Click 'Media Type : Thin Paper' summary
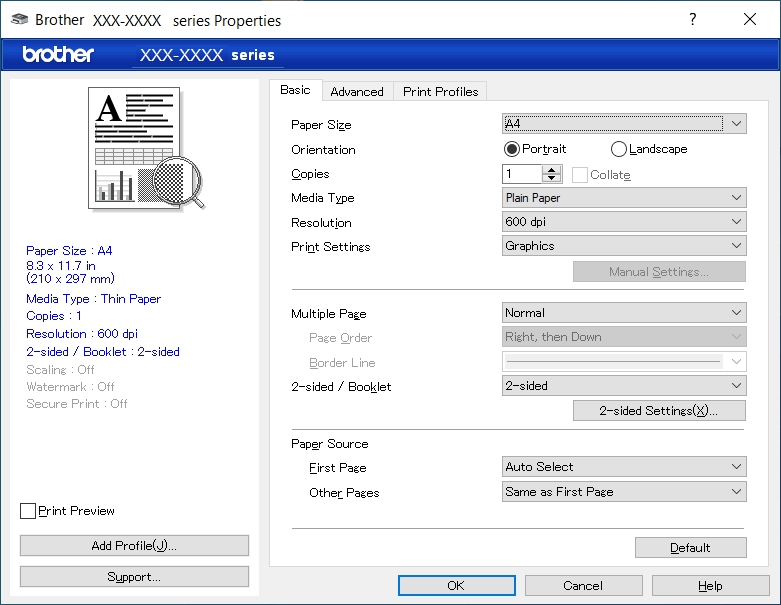Viewport: 781px width, 605px height. coord(94,299)
